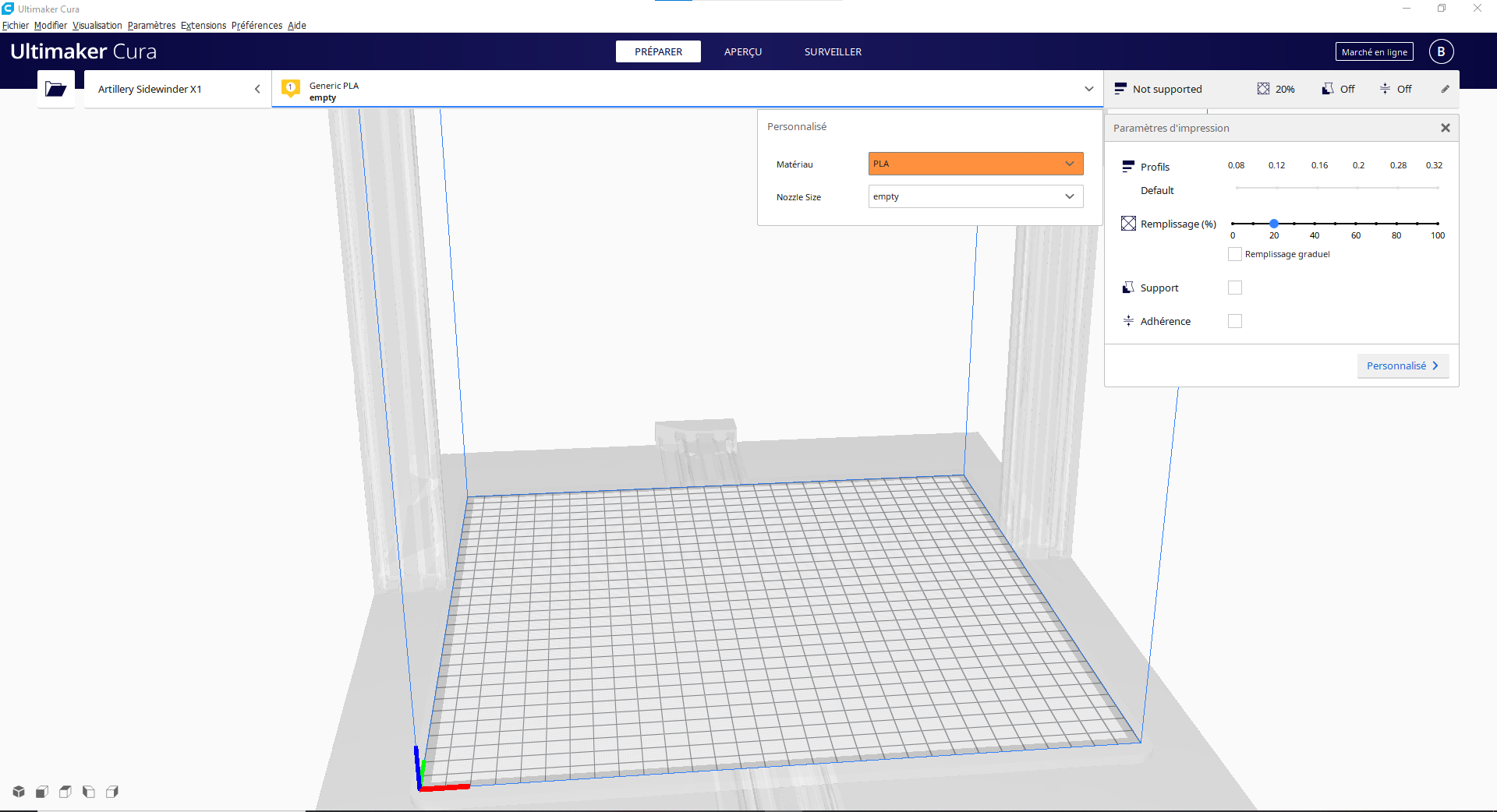Click the account avatar B
The width and height of the screenshot is (1497, 812).
[1441, 51]
